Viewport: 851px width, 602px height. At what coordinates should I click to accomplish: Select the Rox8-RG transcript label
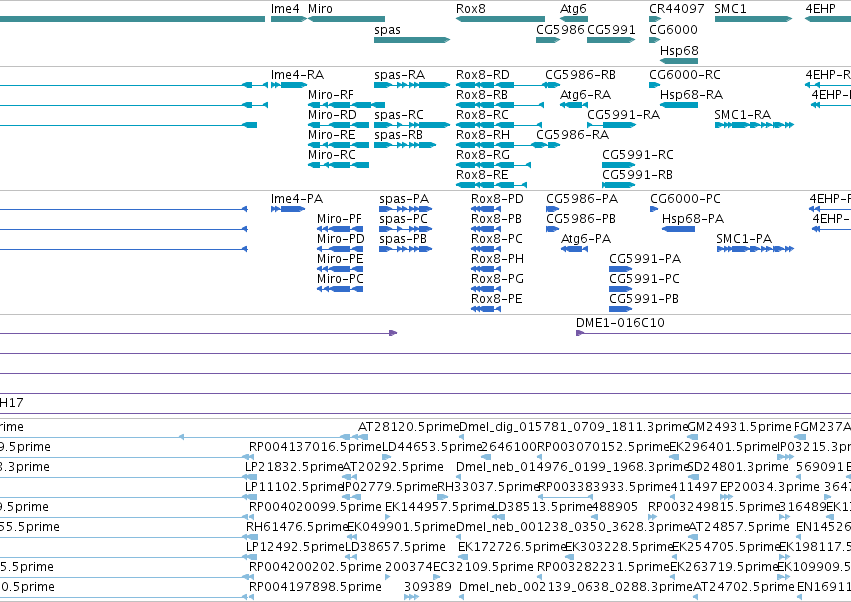(483, 155)
